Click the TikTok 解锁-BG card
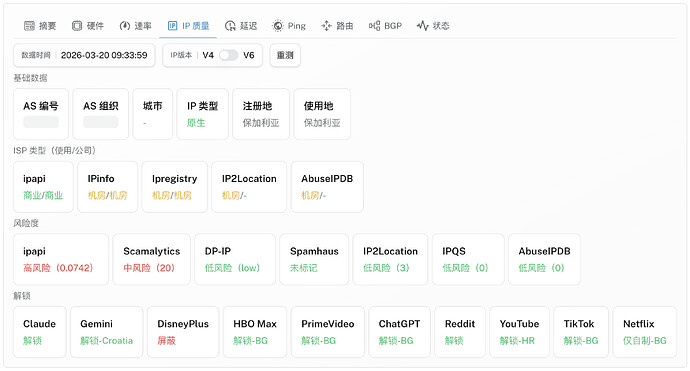Image resolution: width=690 pixels, height=371 pixels. 581,332
